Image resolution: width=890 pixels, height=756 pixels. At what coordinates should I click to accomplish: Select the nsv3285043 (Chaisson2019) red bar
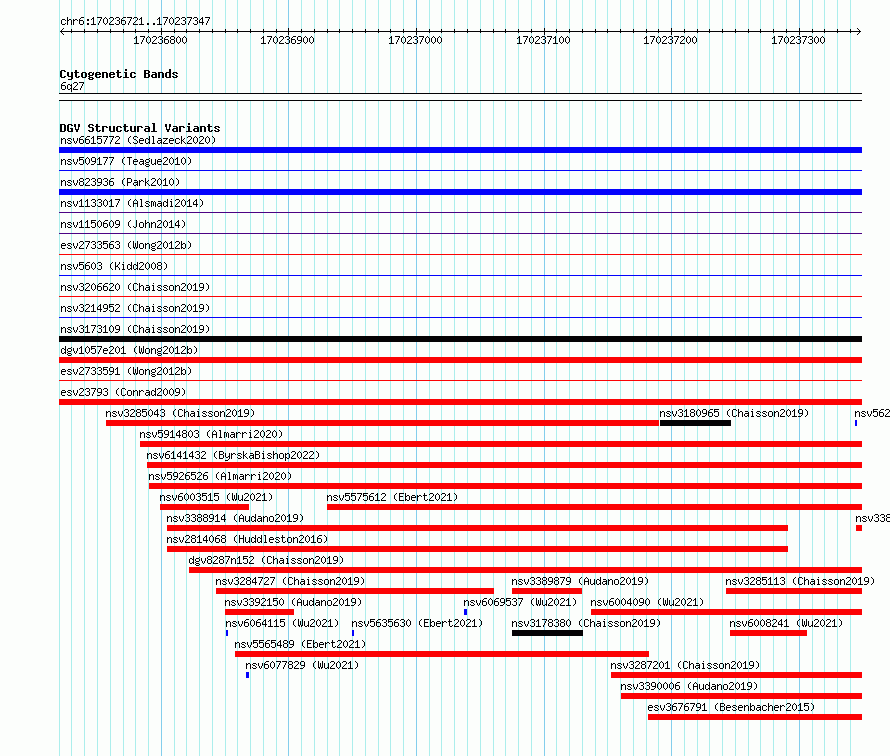coord(383,423)
